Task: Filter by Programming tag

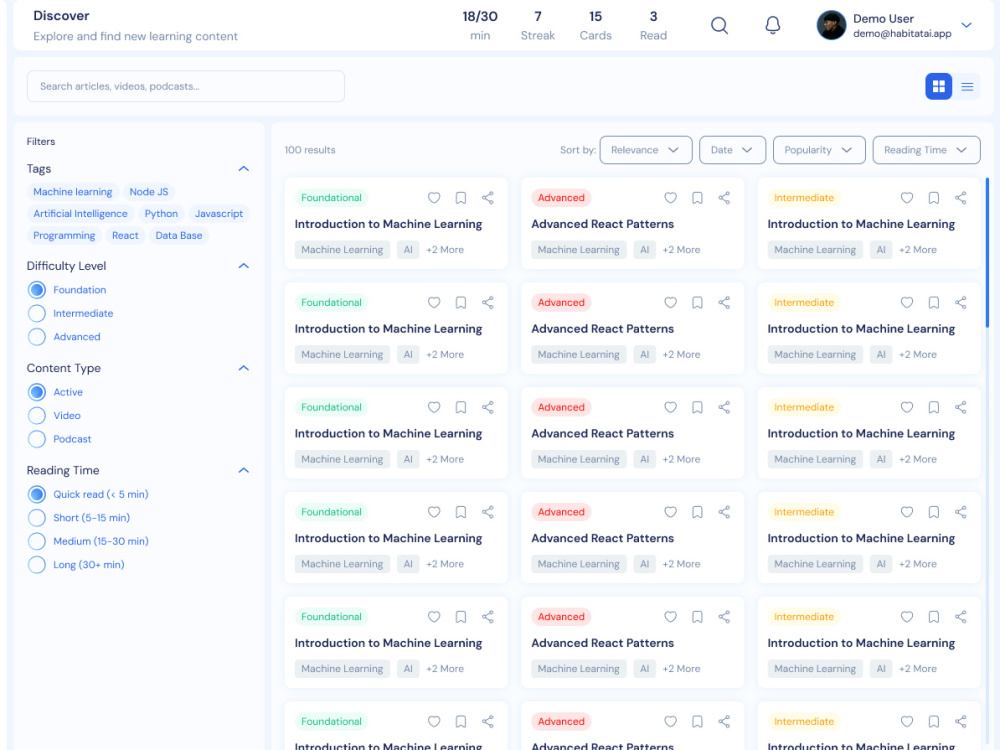Action: click(64, 235)
